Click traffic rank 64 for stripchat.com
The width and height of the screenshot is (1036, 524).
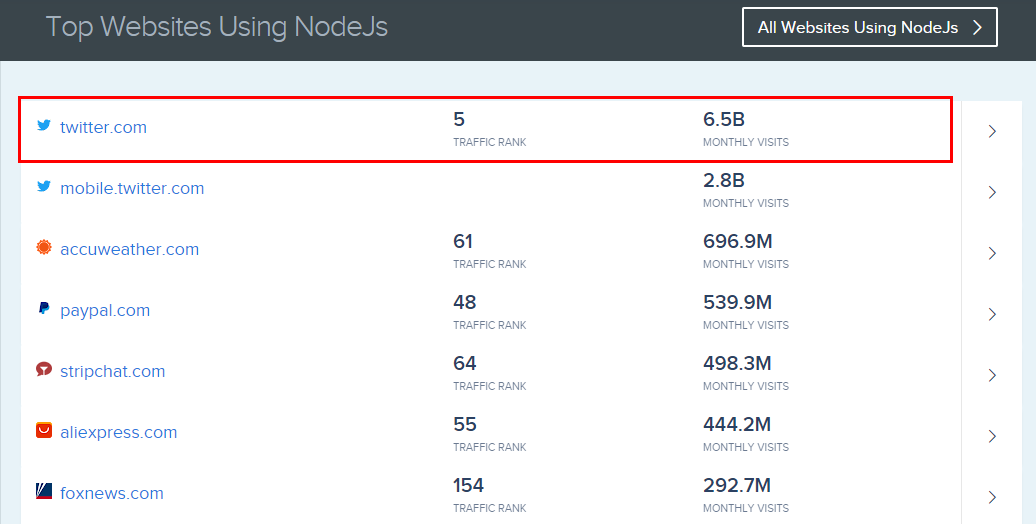(x=464, y=363)
